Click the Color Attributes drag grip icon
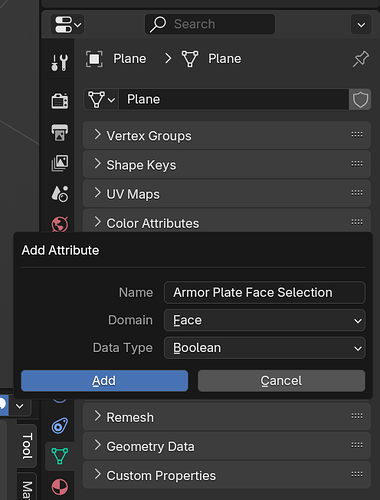The width and height of the screenshot is (380, 500). coord(357,222)
